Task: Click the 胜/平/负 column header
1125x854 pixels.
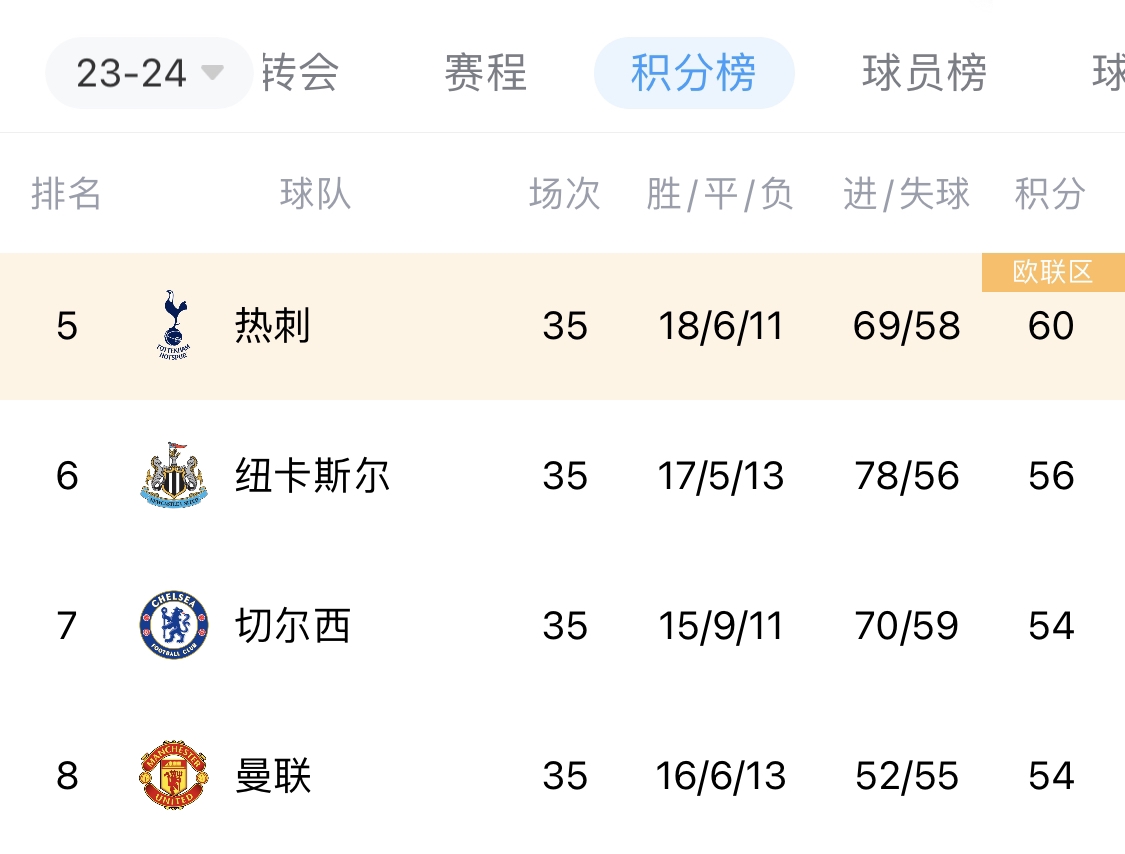Action: coord(720,193)
